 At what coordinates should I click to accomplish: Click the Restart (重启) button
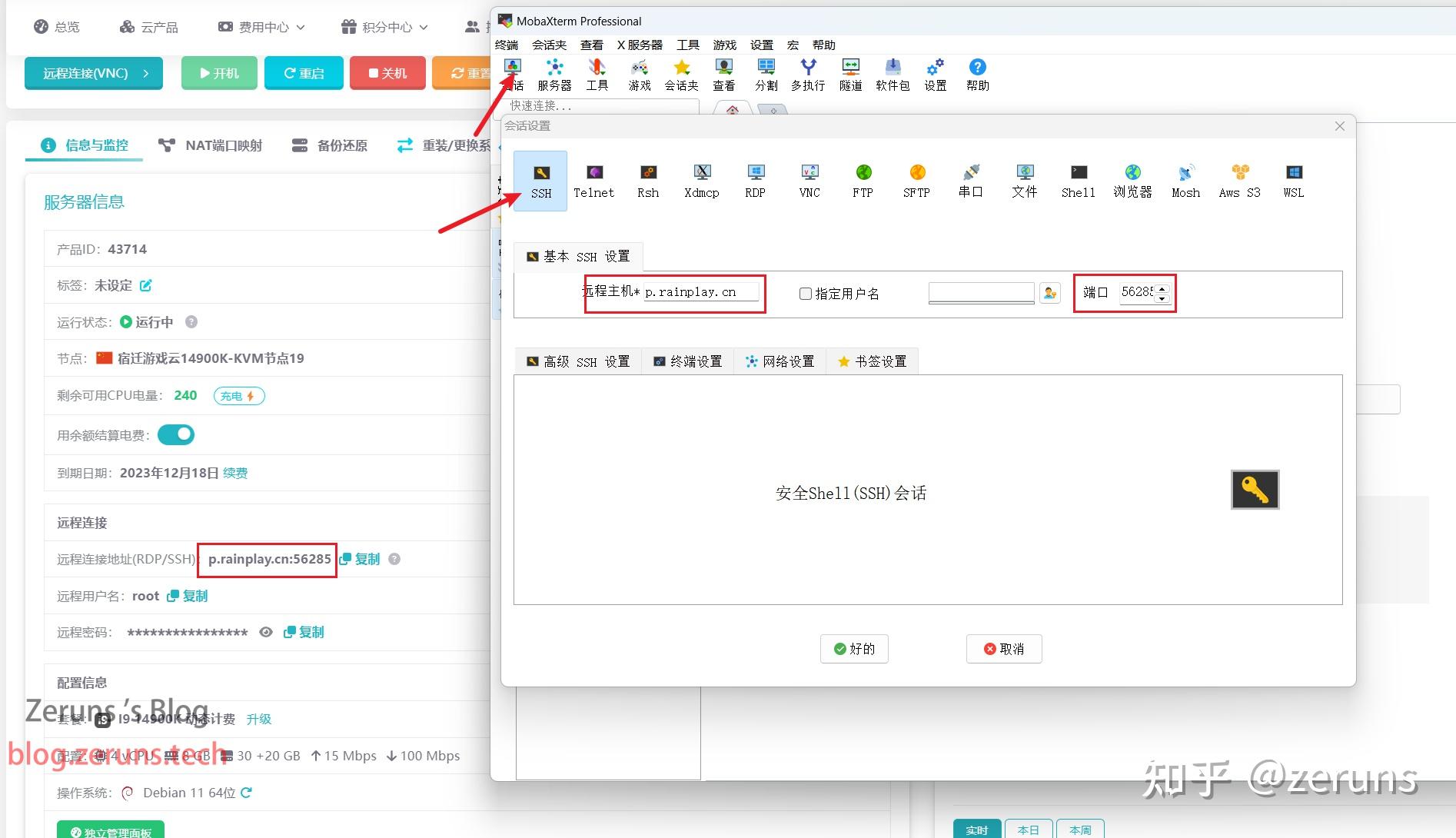coord(304,73)
